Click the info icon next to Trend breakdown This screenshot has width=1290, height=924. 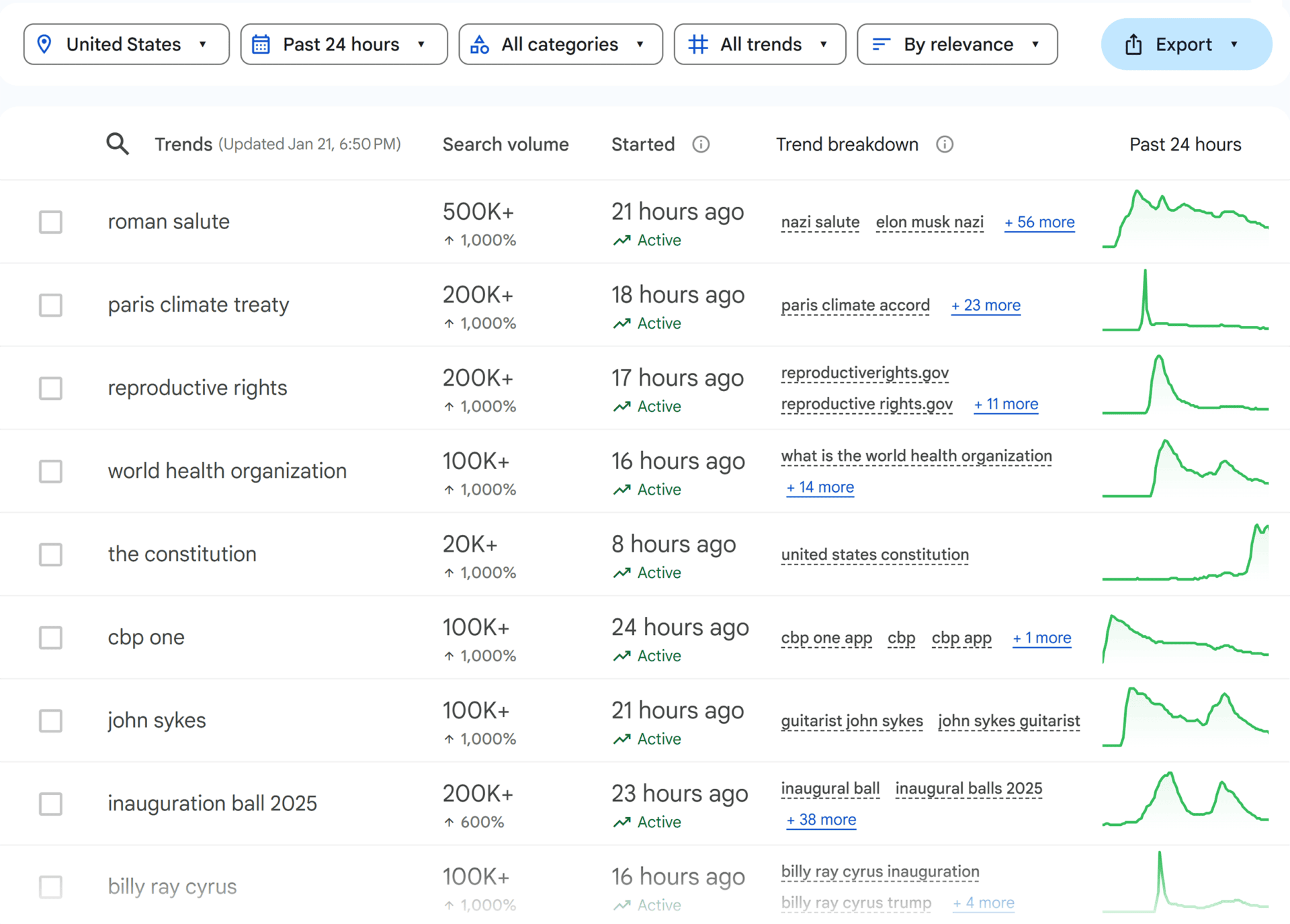tap(945, 144)
